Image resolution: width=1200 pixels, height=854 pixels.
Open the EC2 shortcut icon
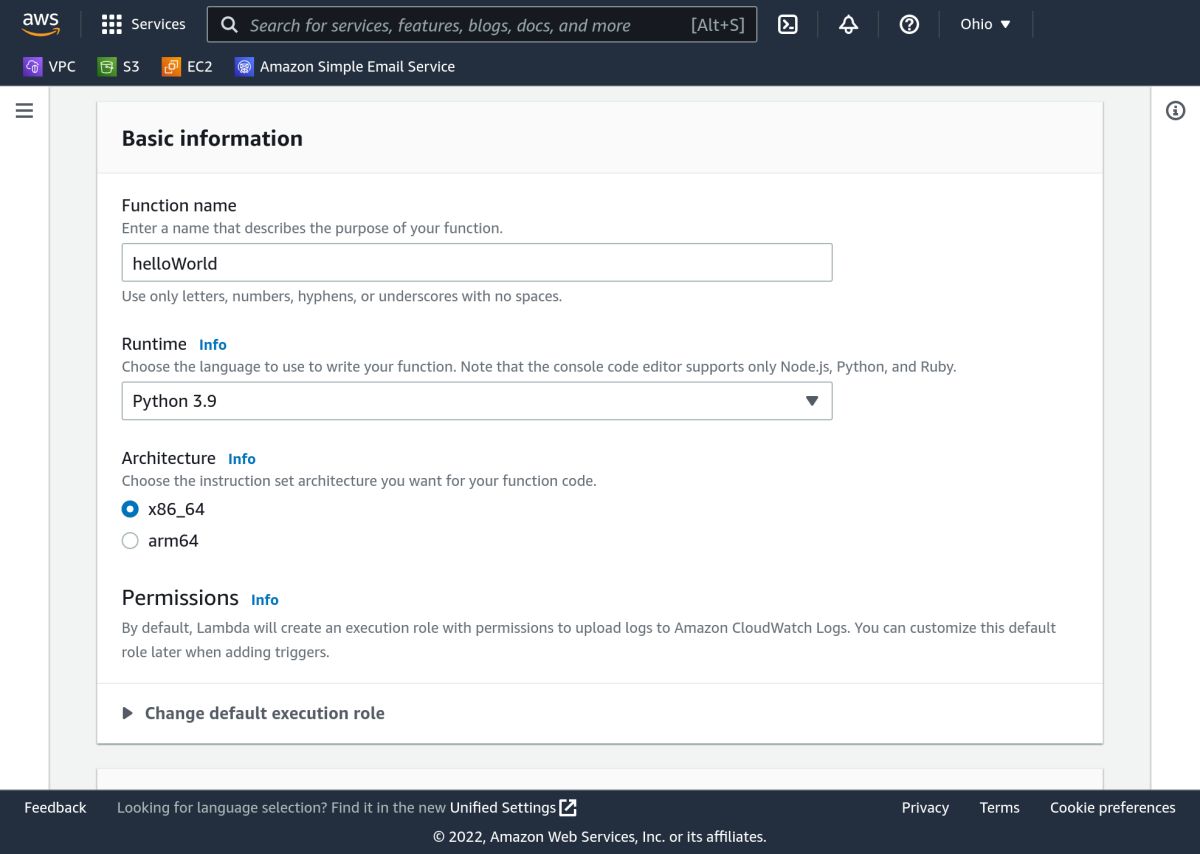click(x=170, y=66)
